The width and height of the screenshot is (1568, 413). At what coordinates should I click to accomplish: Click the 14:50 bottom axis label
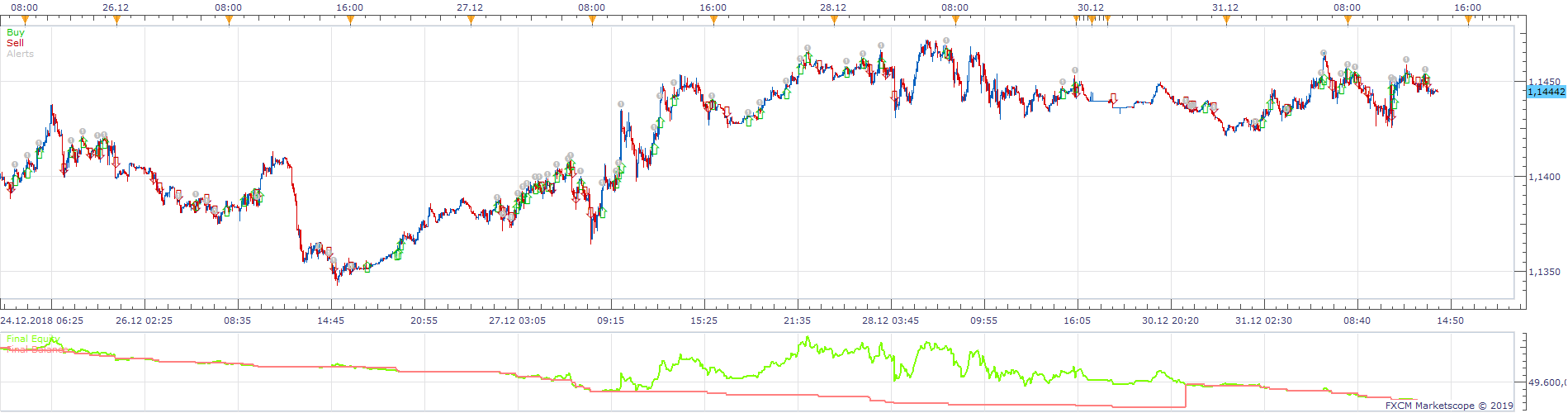coord(1451,320)
